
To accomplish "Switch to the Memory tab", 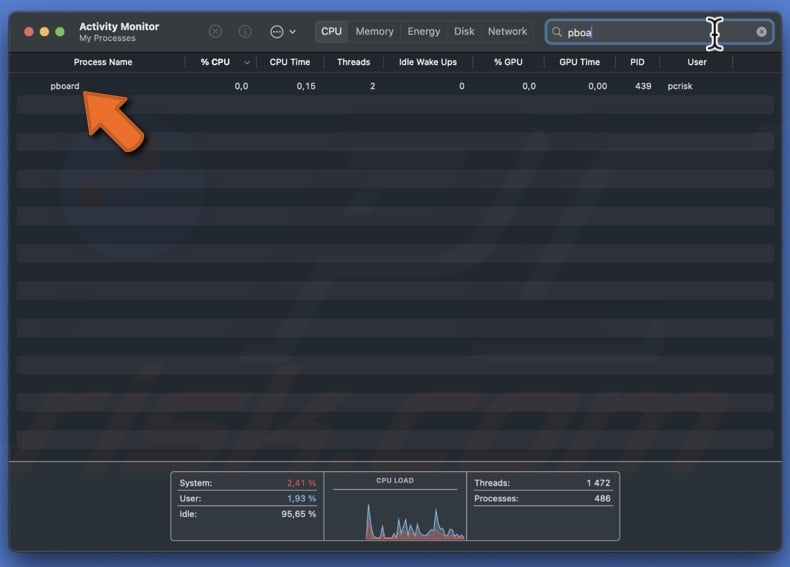I will [374, 31].
